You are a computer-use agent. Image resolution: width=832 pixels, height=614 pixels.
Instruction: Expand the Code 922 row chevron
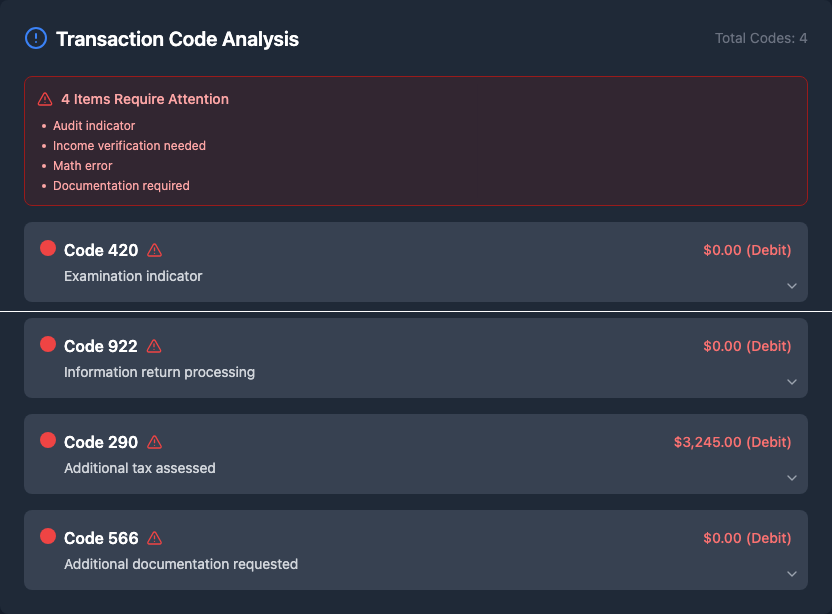point(792,382)
